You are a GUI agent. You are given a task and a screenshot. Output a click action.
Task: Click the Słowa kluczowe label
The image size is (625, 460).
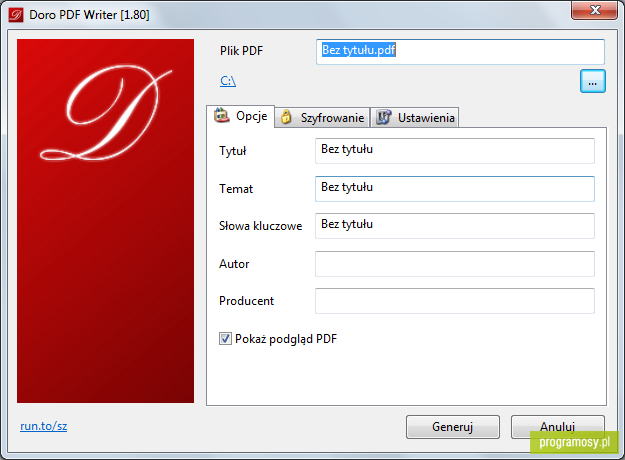[x=260, y=226]
